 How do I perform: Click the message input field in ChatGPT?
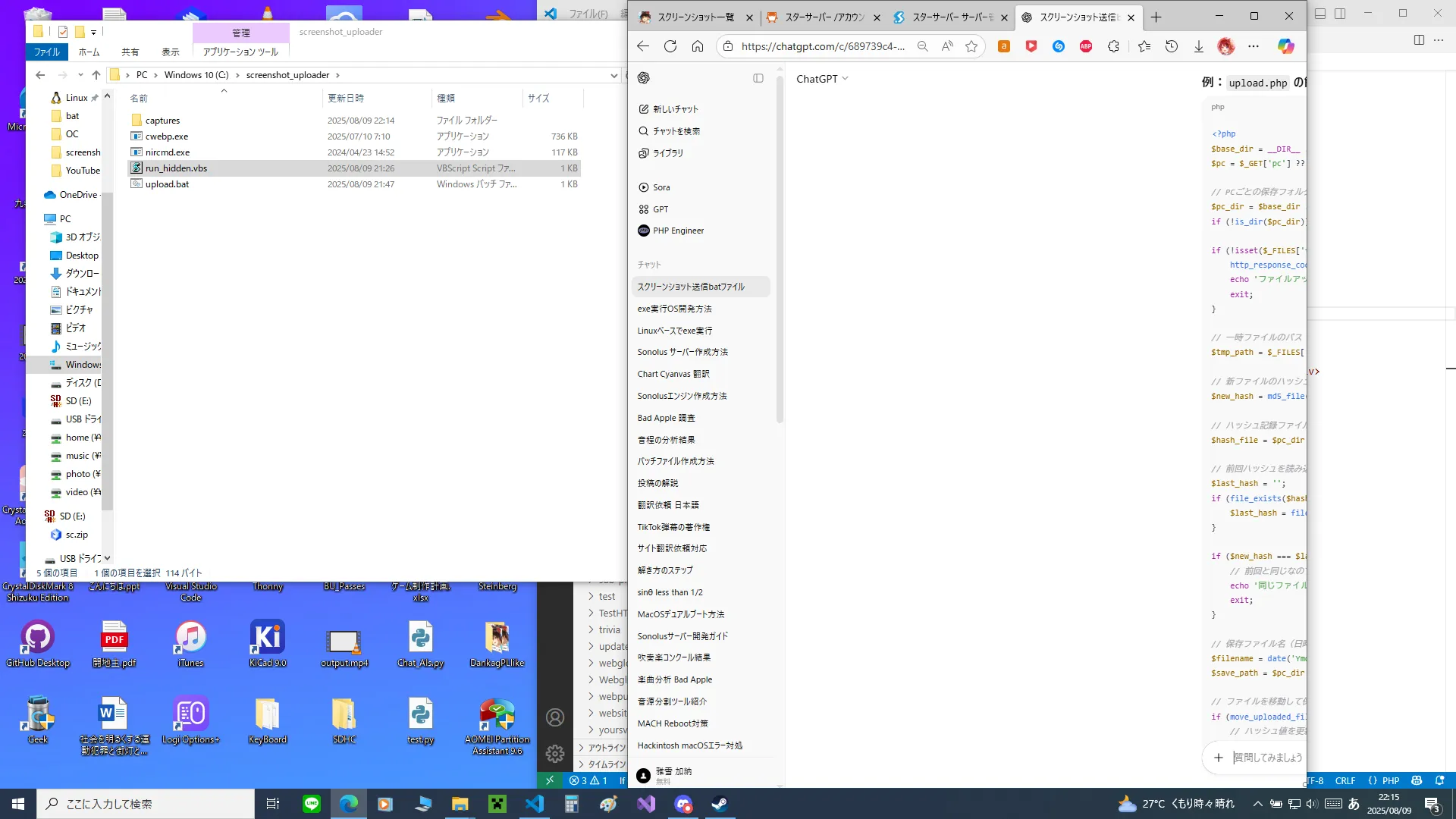click(1266, 758)
